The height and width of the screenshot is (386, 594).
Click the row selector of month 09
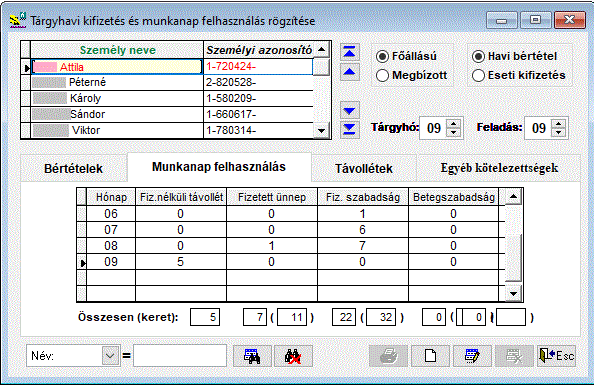tap(82, 262)
